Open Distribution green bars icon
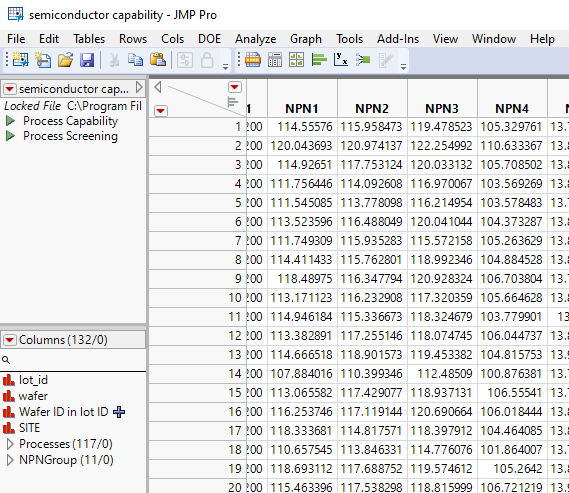The height and width of the screenshot is (493, 569). [x=319, y=60]
